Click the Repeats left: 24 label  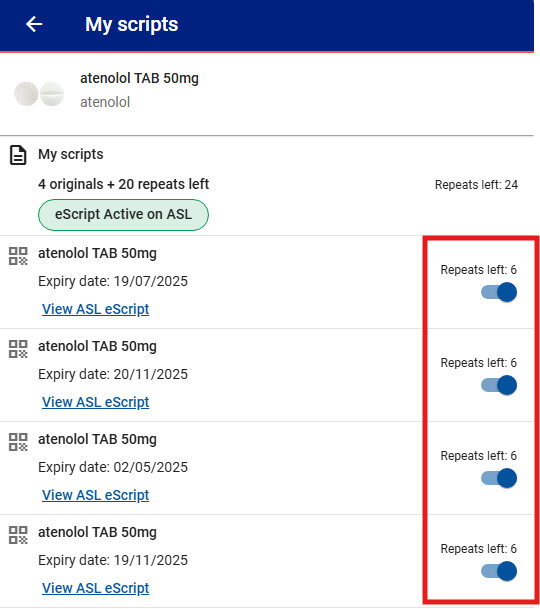(x=476, y=185)
